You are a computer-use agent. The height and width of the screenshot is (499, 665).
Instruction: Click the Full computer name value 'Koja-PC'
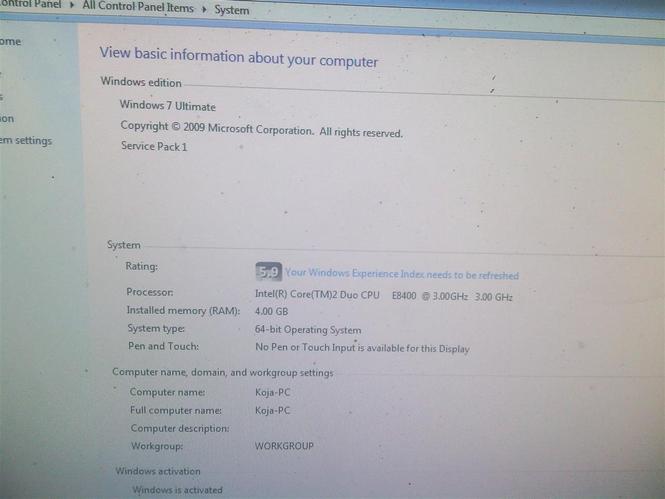coord(273,410)
